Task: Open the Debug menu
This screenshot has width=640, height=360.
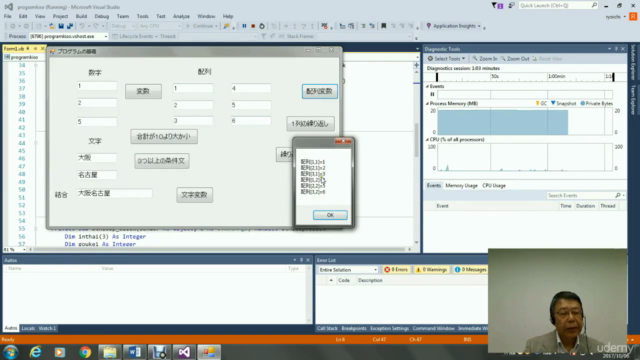Action: click(102, 16)
